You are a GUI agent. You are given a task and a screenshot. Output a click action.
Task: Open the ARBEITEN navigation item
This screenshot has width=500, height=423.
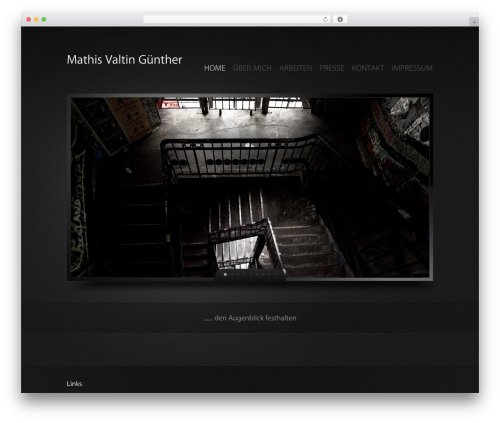[x=296, y=68]
